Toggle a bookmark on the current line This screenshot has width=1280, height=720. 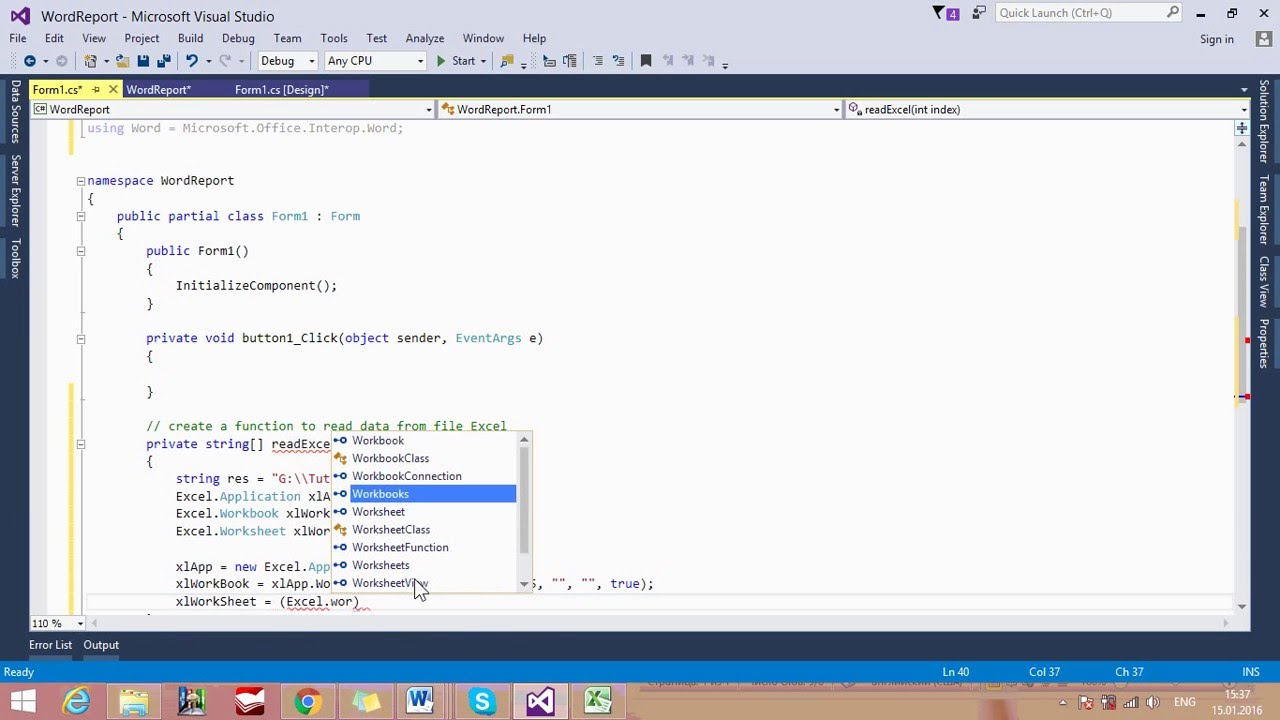tap(646, 61)
